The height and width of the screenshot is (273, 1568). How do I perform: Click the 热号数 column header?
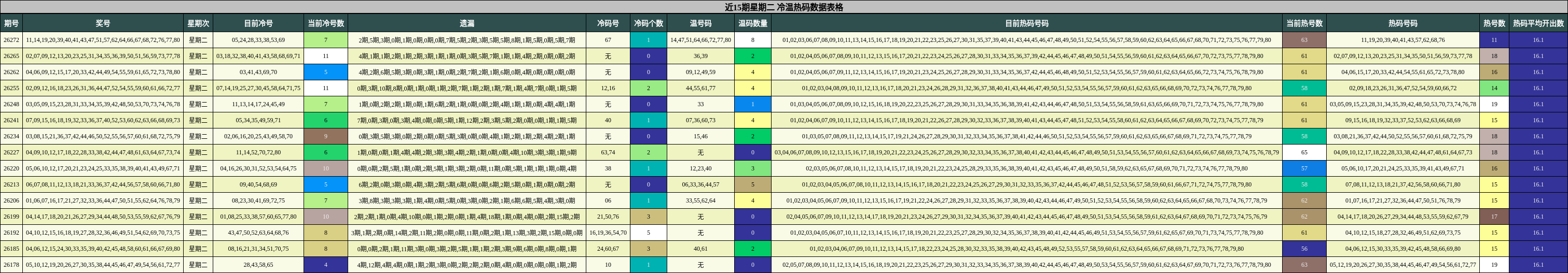click(x=1494, y=23)
